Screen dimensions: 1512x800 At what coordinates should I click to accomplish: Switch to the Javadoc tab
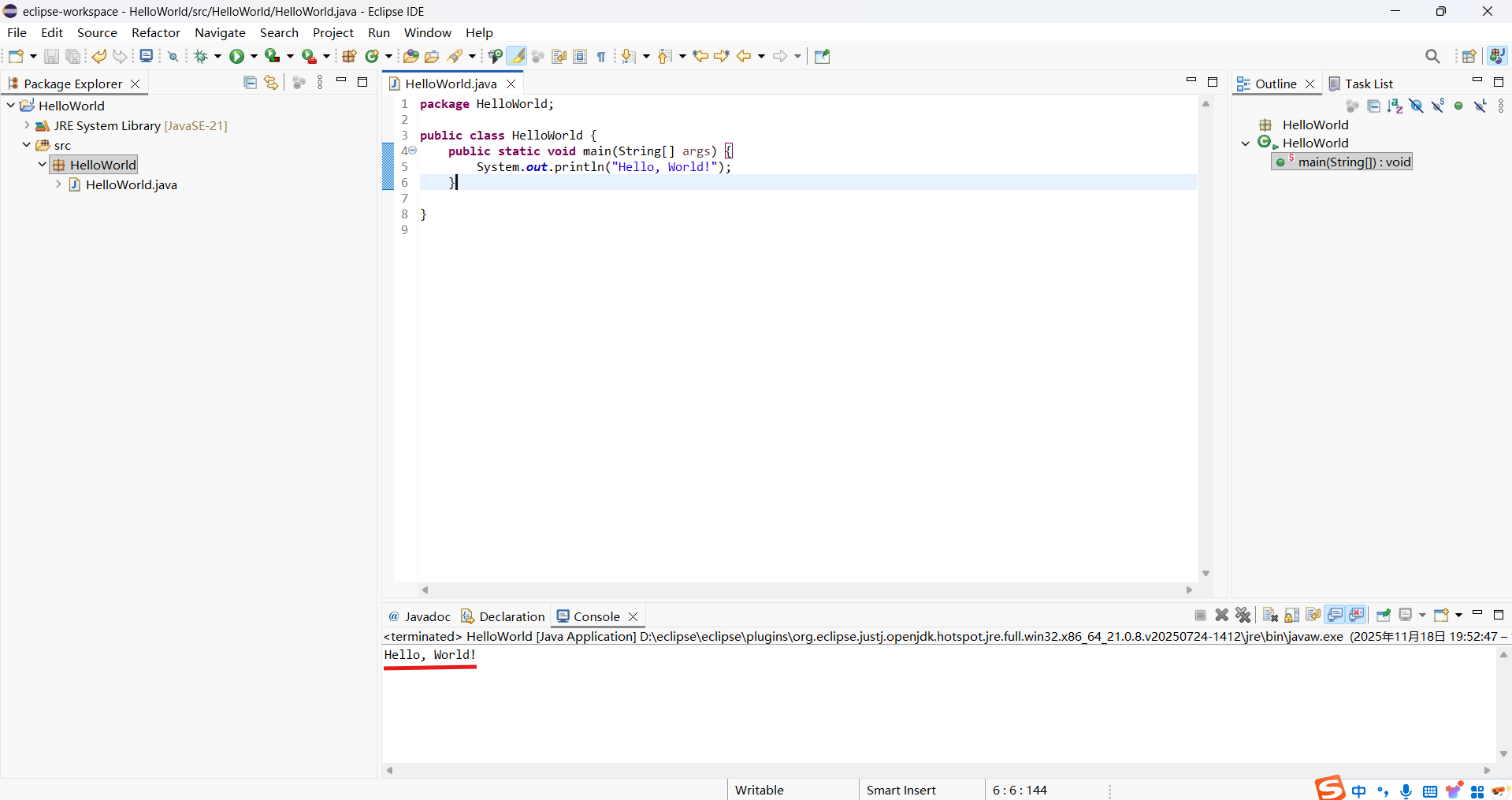point(419,616)
